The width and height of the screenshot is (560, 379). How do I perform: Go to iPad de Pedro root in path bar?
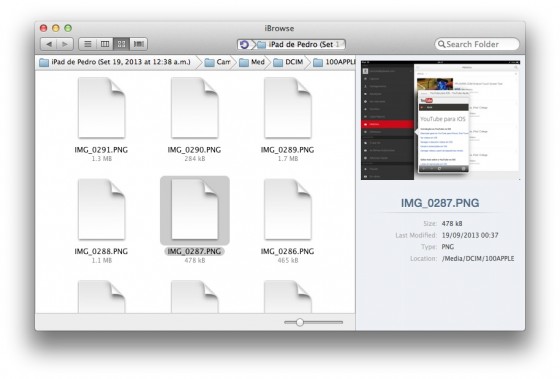tap(115, 62)
